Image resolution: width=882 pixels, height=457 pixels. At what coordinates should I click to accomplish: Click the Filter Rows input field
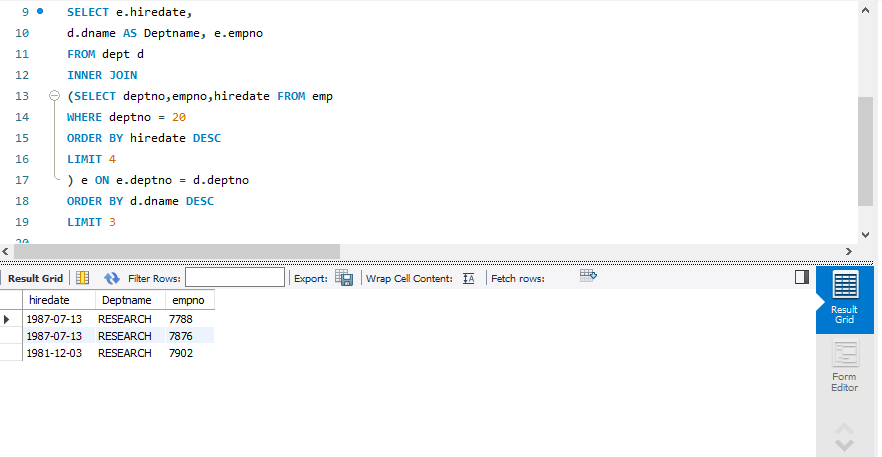(x=235, y=278)
